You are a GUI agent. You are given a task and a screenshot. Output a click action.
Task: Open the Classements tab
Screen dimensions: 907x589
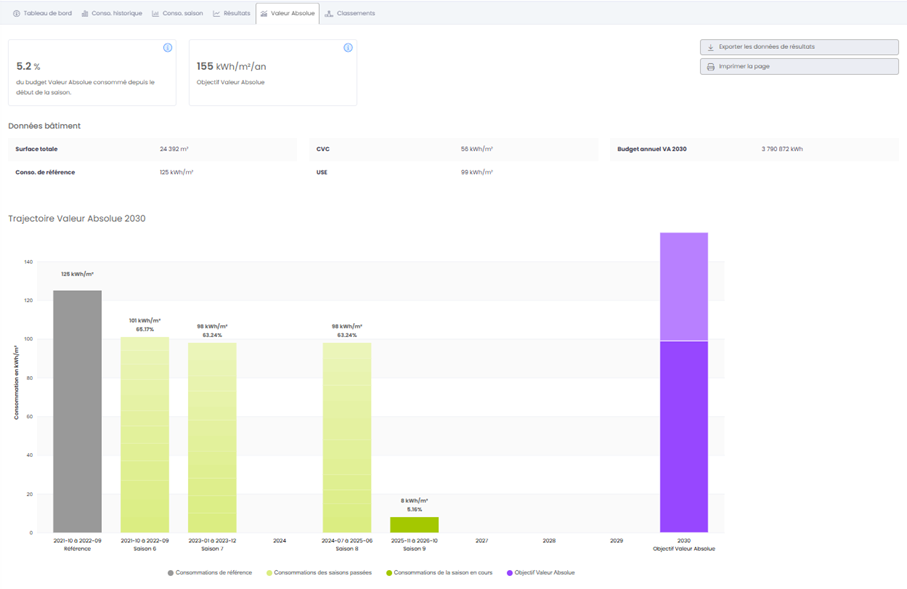pos(350,14)
